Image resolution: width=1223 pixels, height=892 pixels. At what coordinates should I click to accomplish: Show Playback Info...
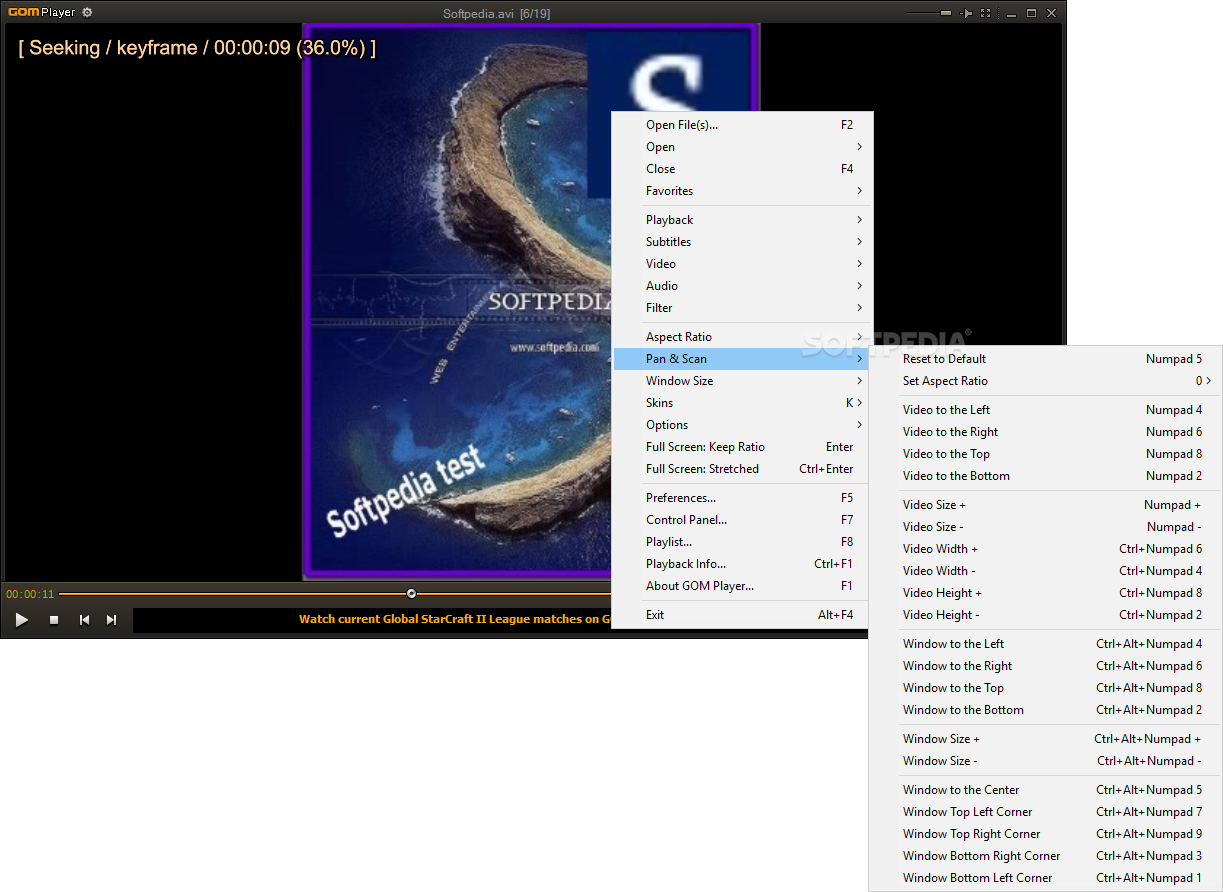[x=743, y=564]
